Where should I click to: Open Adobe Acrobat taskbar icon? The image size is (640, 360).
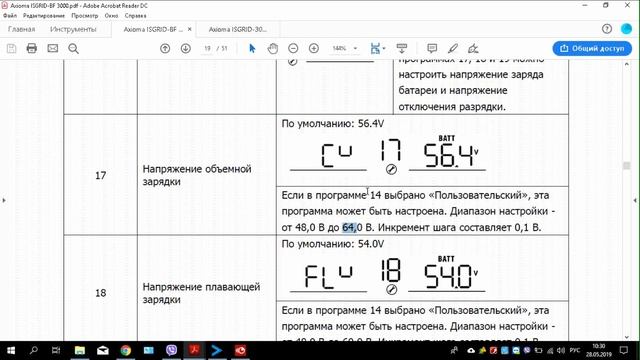194,351
